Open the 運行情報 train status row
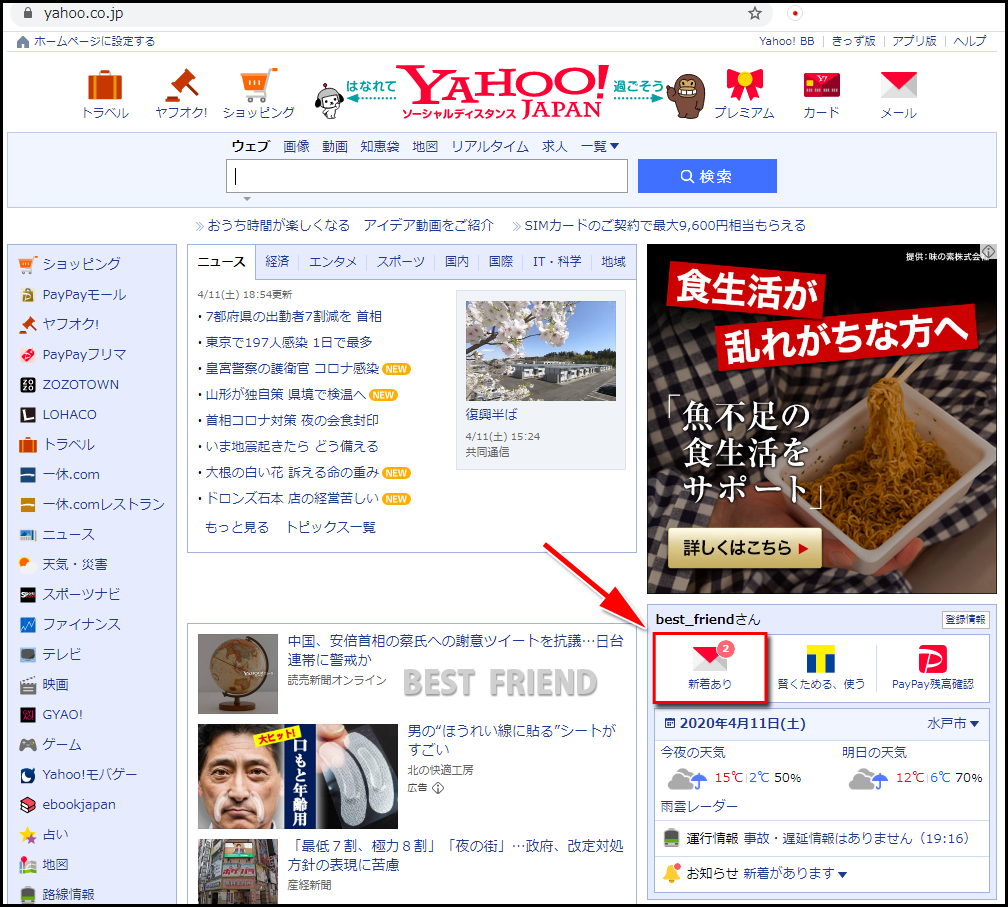The width and height of the screenshot is (1008, 907). click(x=822, y=838)
